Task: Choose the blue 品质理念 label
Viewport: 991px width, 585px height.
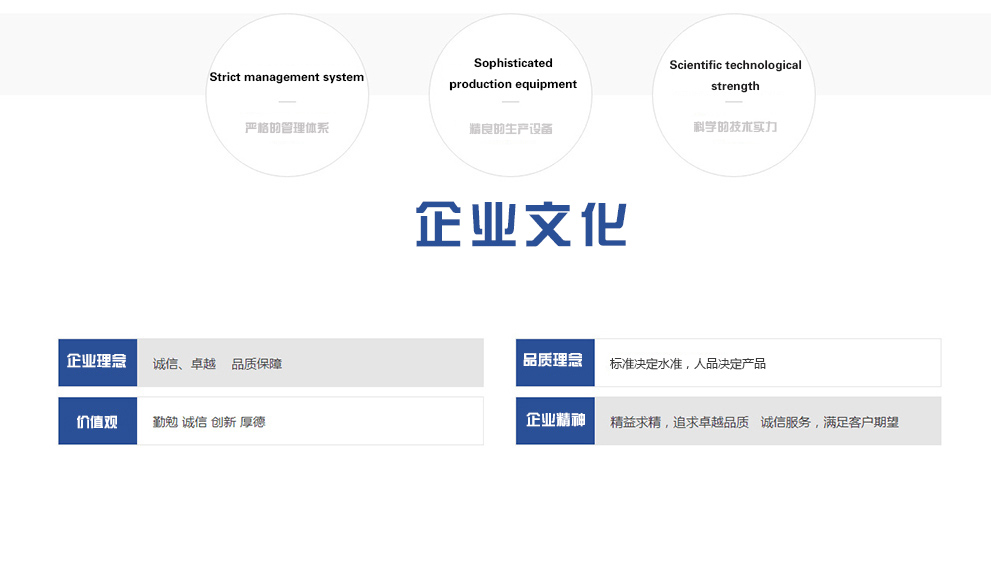Action: point(554,361)
